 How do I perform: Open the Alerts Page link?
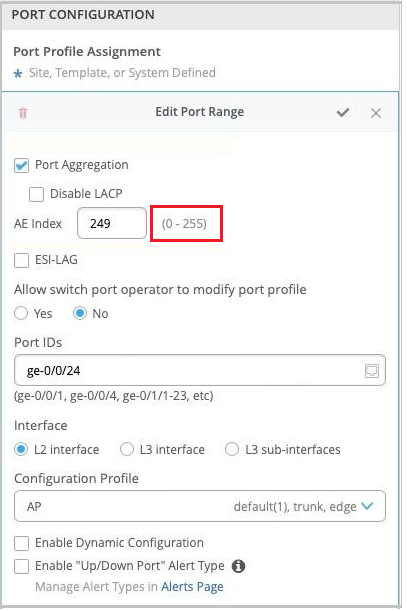193,587
